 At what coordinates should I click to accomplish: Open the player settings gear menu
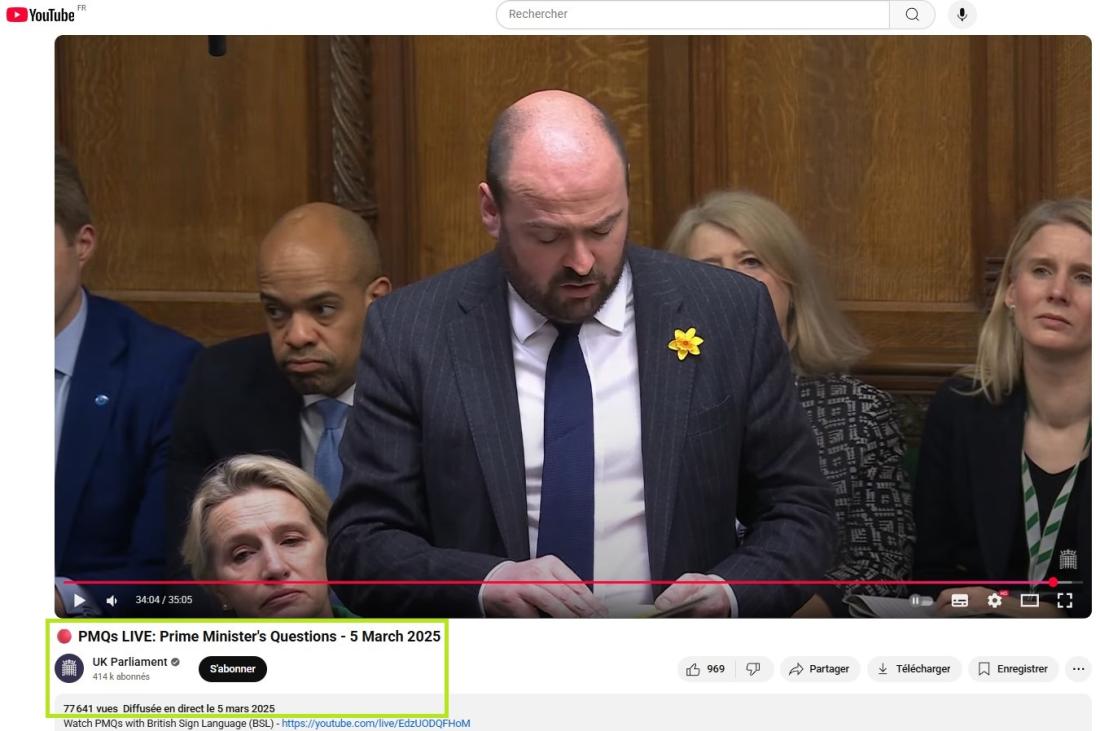pos(994,600)
